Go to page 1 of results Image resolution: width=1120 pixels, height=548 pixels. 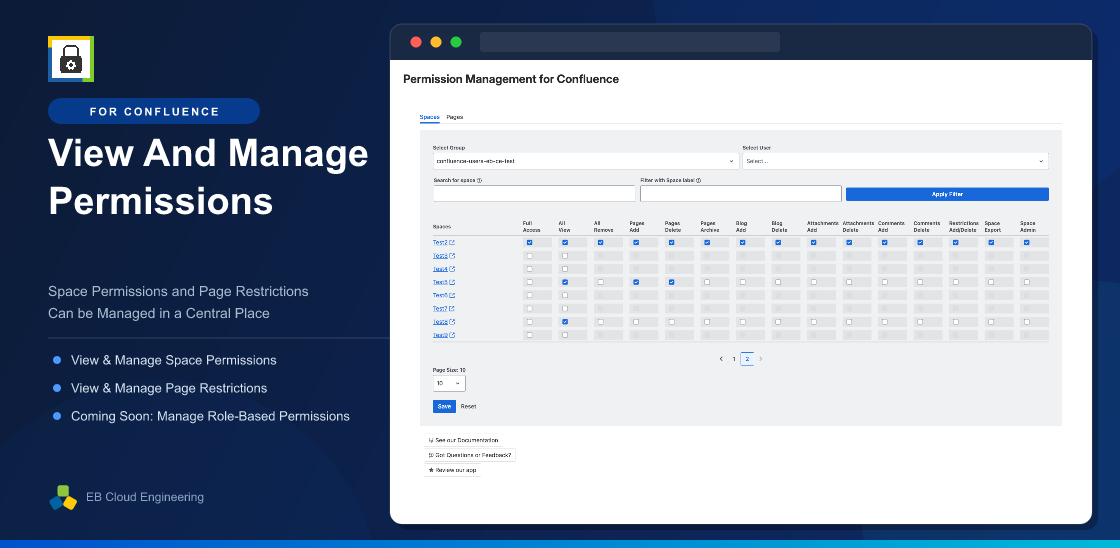point(734,359)
